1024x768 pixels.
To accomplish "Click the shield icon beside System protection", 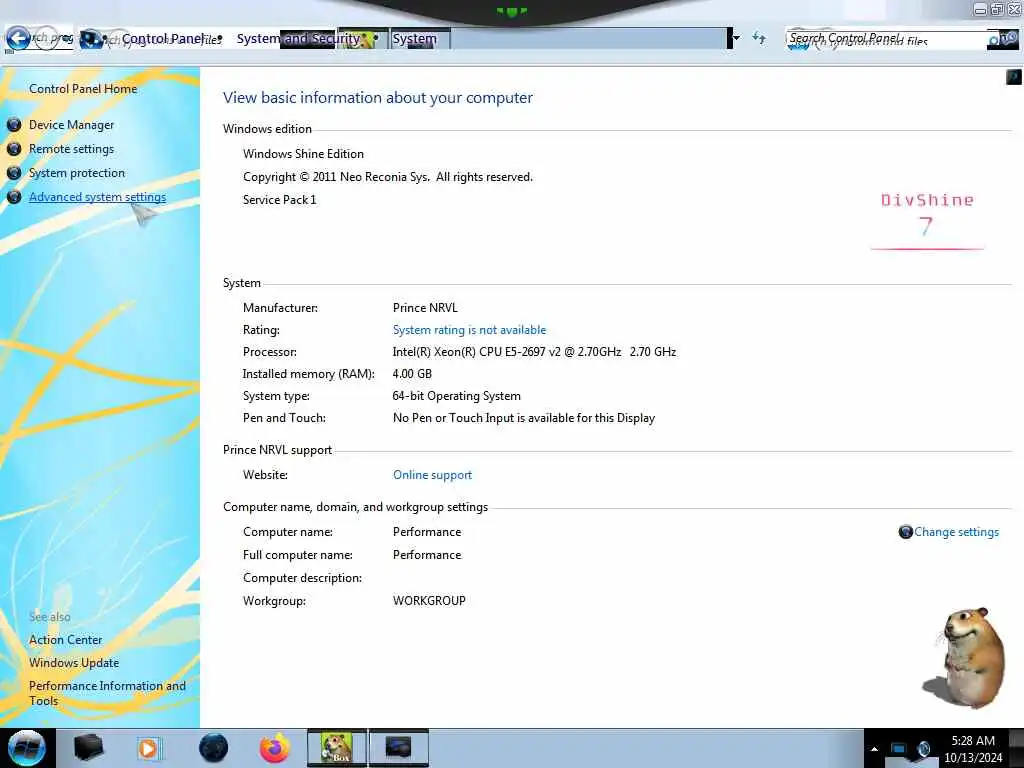I will point(14,173).
